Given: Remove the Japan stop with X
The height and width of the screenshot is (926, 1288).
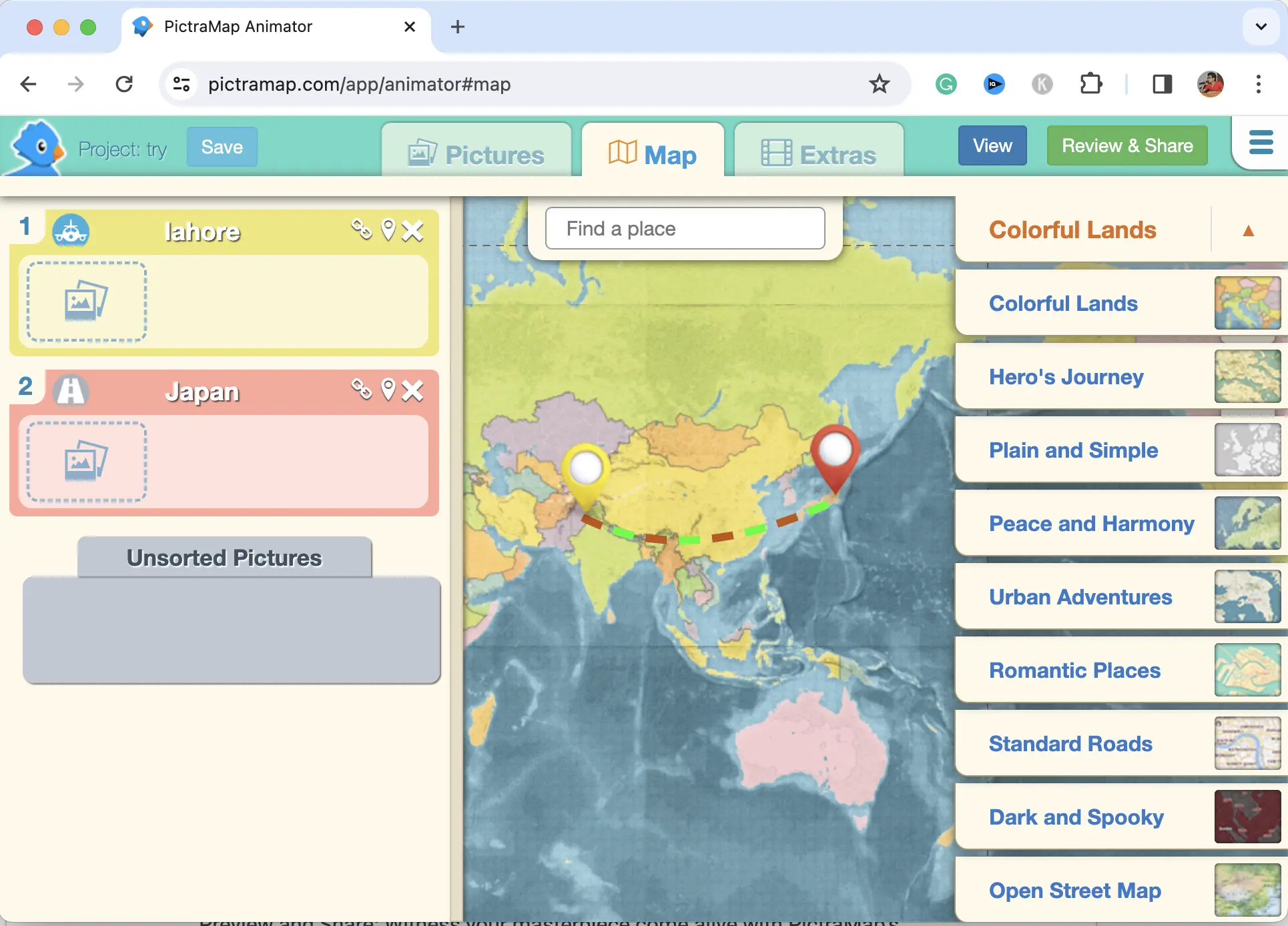Looking at the screenshot, I should 412,390.
